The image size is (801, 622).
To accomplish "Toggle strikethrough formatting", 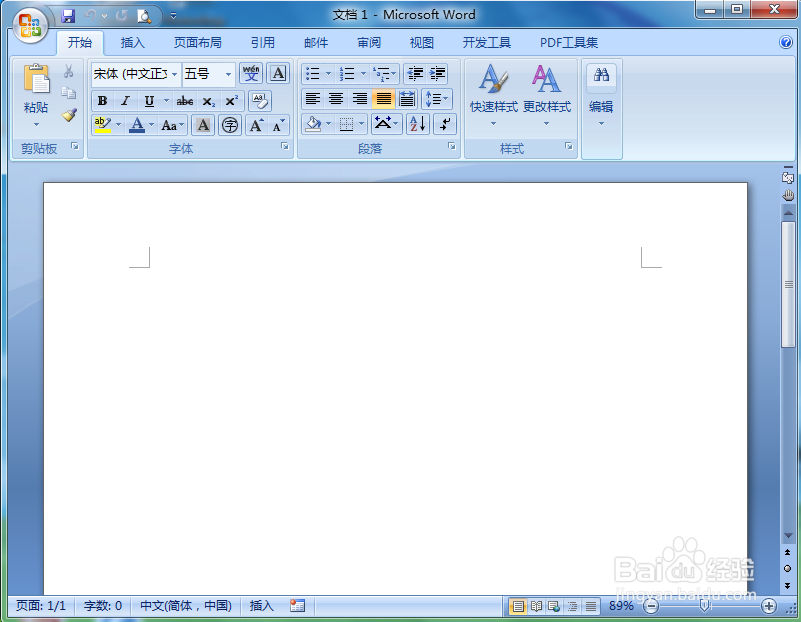I will pyautogui.click(x=184, y=101).
